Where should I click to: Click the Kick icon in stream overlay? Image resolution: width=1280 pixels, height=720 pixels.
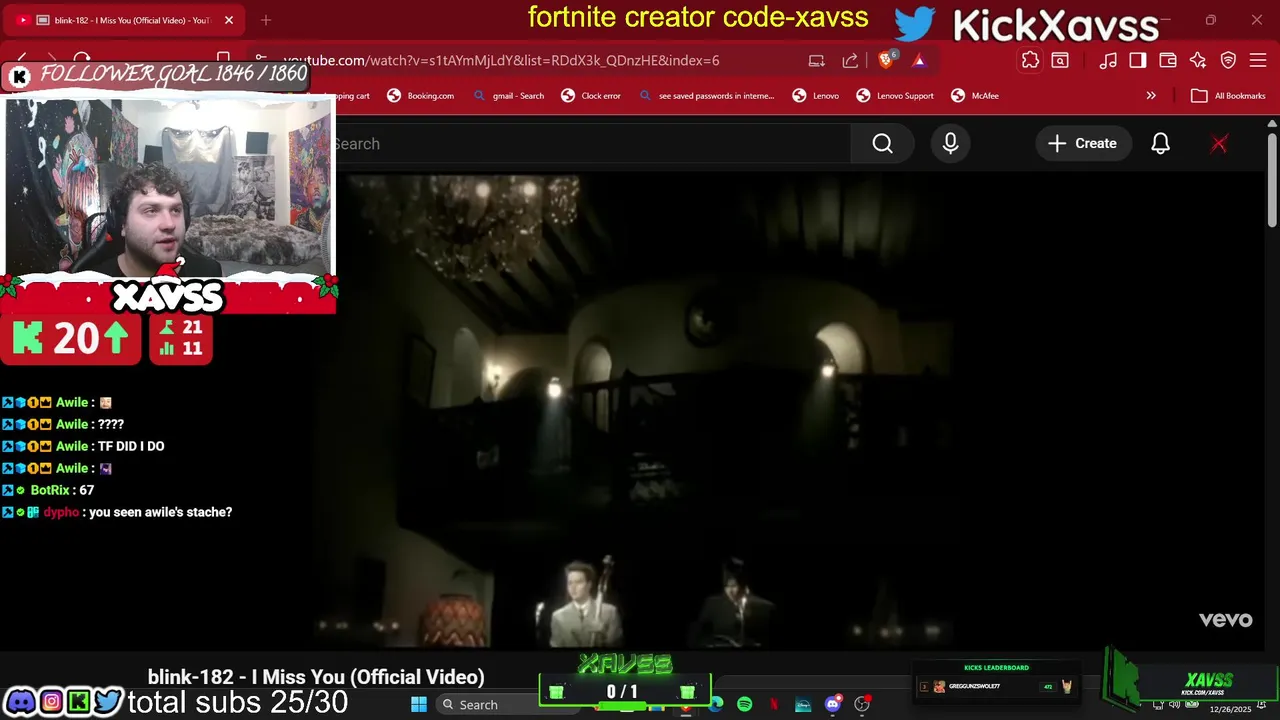[78, 702]
